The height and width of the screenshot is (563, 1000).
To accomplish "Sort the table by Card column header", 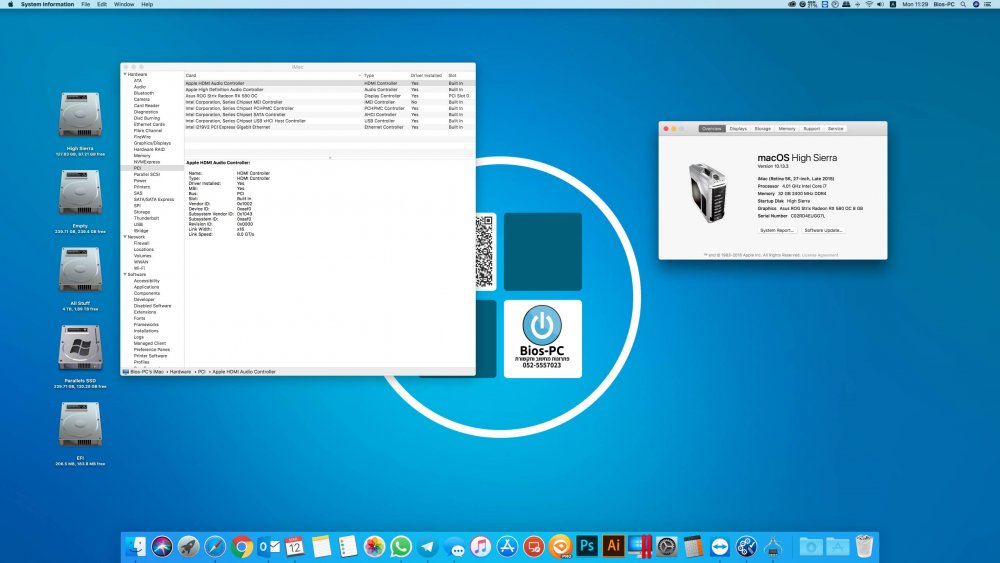I will click(x=272, y=75).
